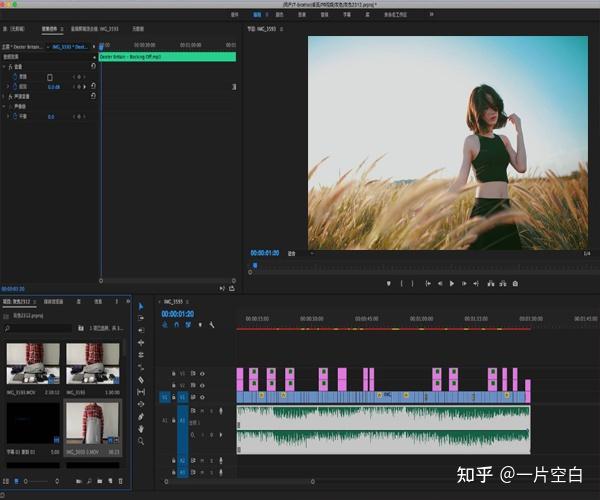Create new bin in project panel
This screenshot has width=600, height=500.
pyautogui.click(x=99, y=481)
